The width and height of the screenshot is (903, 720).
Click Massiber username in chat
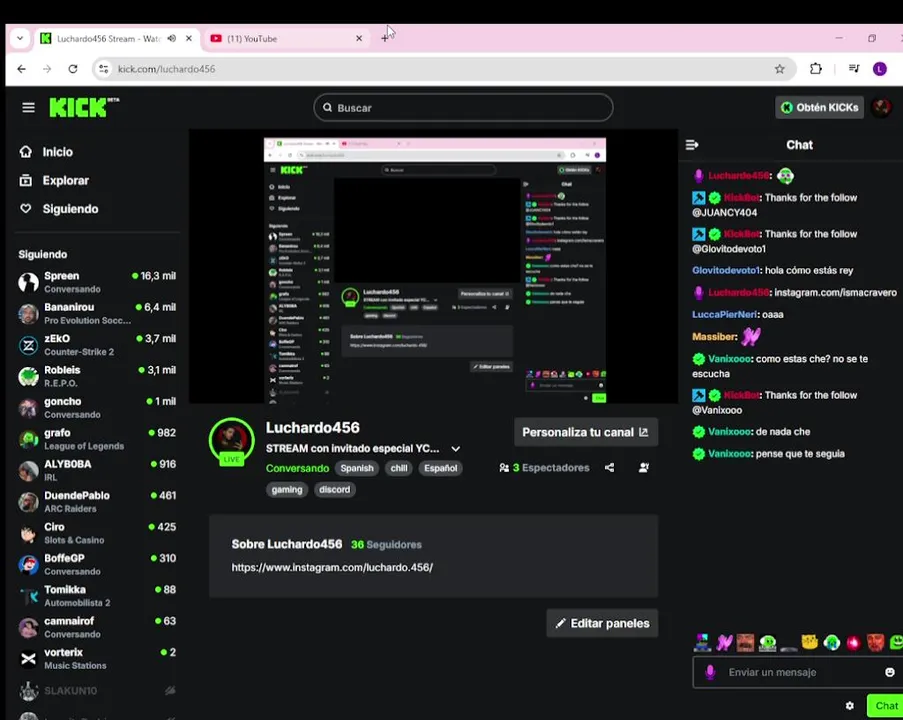click(x=714, y=336)
